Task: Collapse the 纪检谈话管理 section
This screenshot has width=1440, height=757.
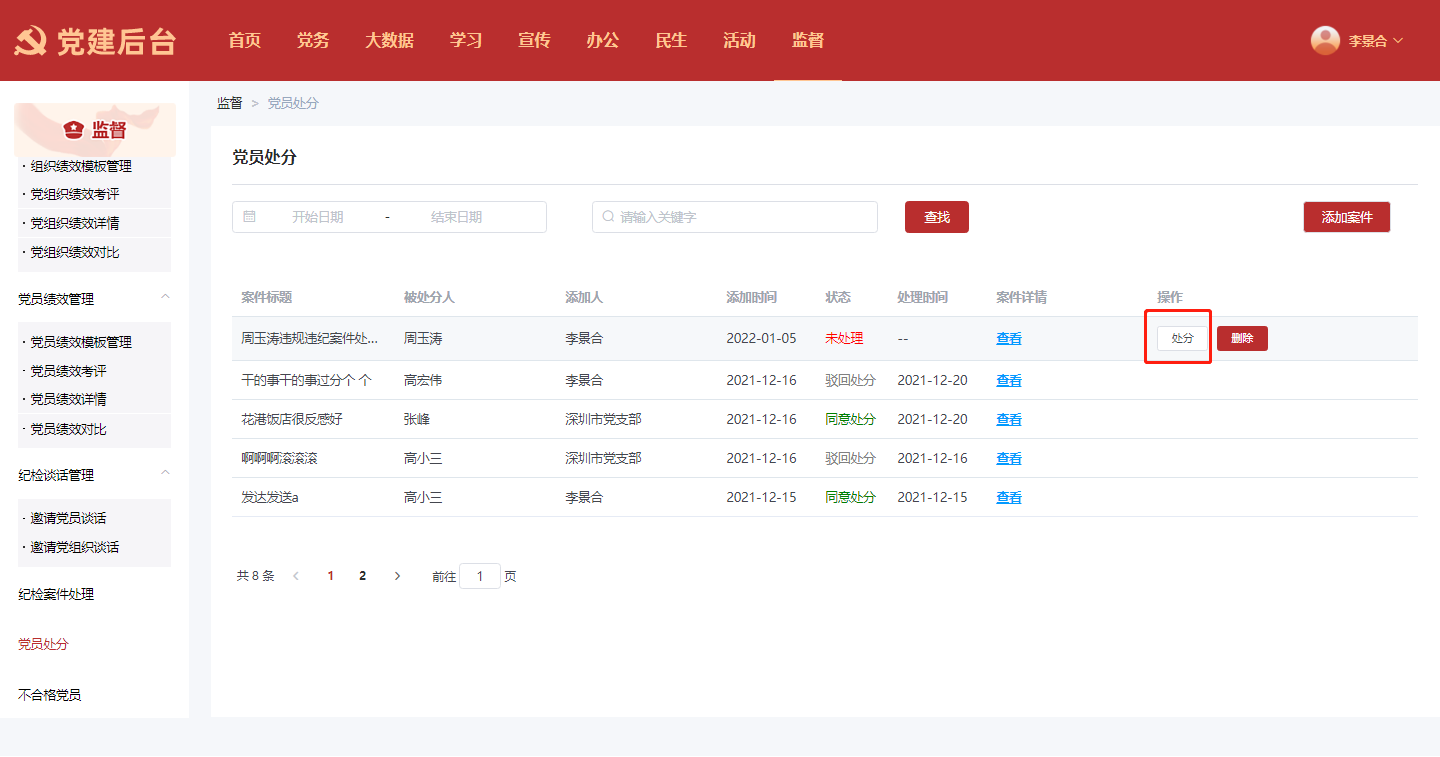Action: (x=165, y=474)
